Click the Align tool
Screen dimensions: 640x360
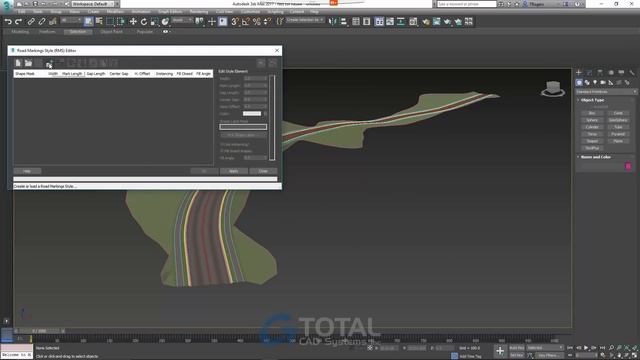343,22
